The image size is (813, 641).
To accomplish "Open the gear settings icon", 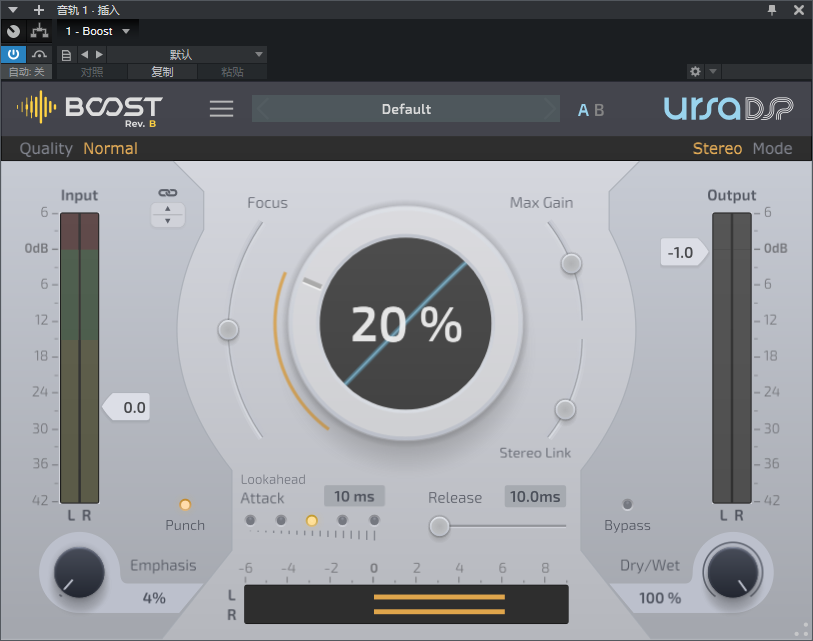I will pyautogui.click(x=695, y=71).
